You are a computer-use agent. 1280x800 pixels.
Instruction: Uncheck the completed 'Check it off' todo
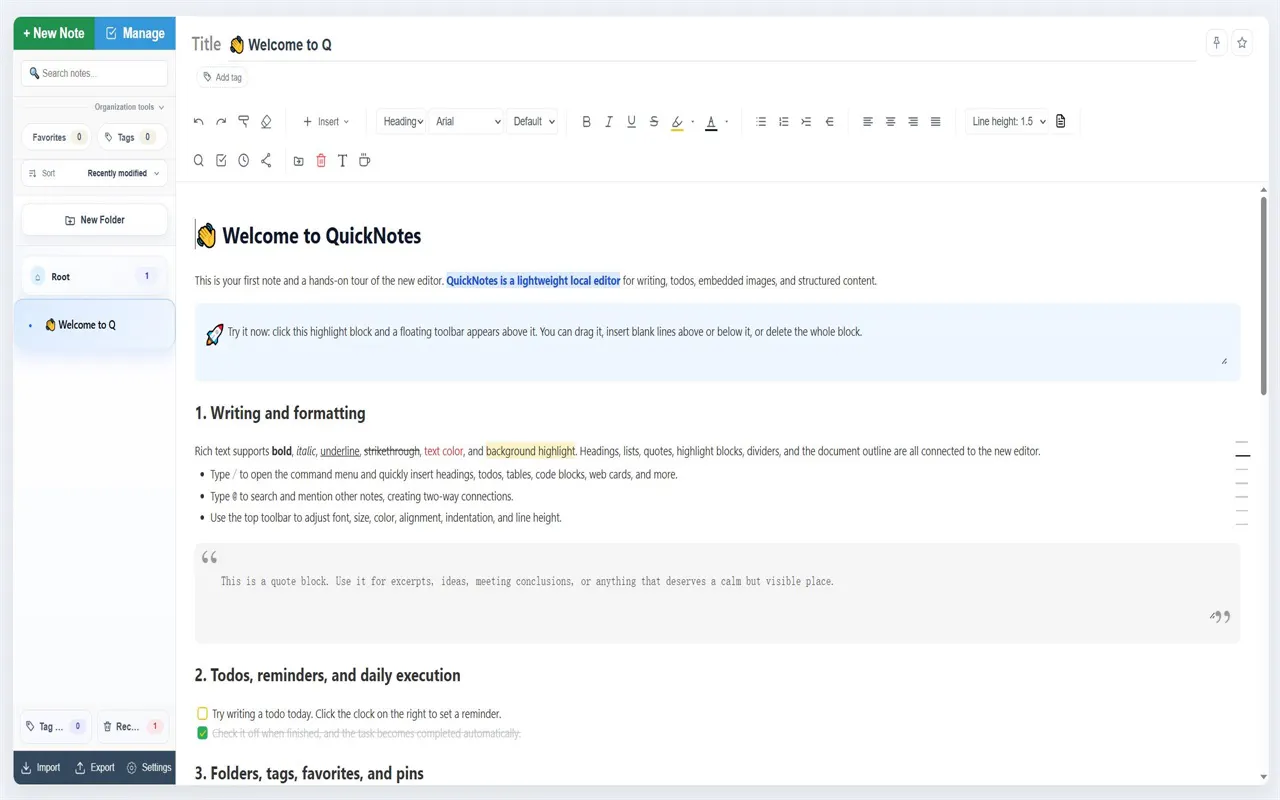point(203,733)
